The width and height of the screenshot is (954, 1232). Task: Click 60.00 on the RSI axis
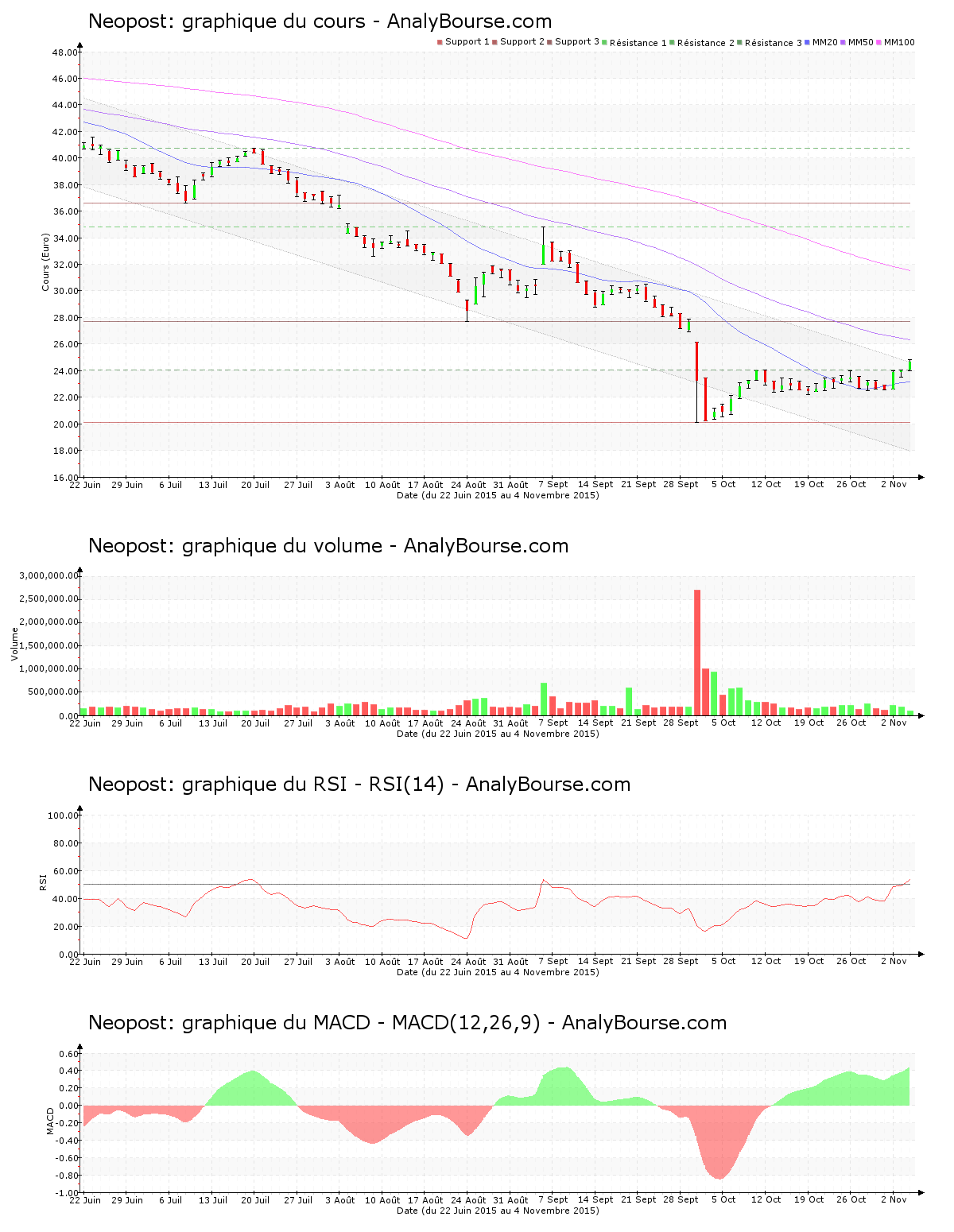(65, 871)
